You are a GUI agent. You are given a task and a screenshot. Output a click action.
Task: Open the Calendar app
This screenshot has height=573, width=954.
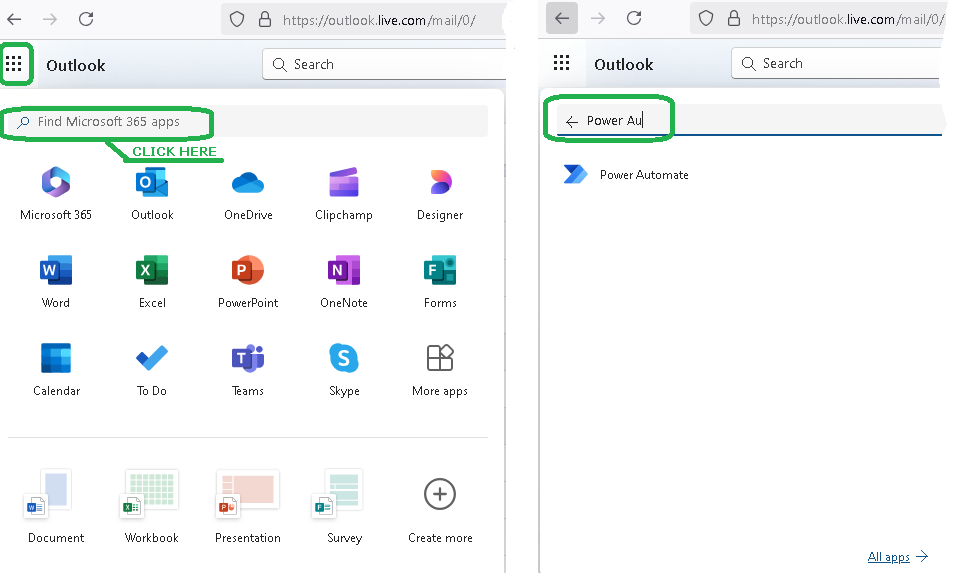(x=56, y=370)
